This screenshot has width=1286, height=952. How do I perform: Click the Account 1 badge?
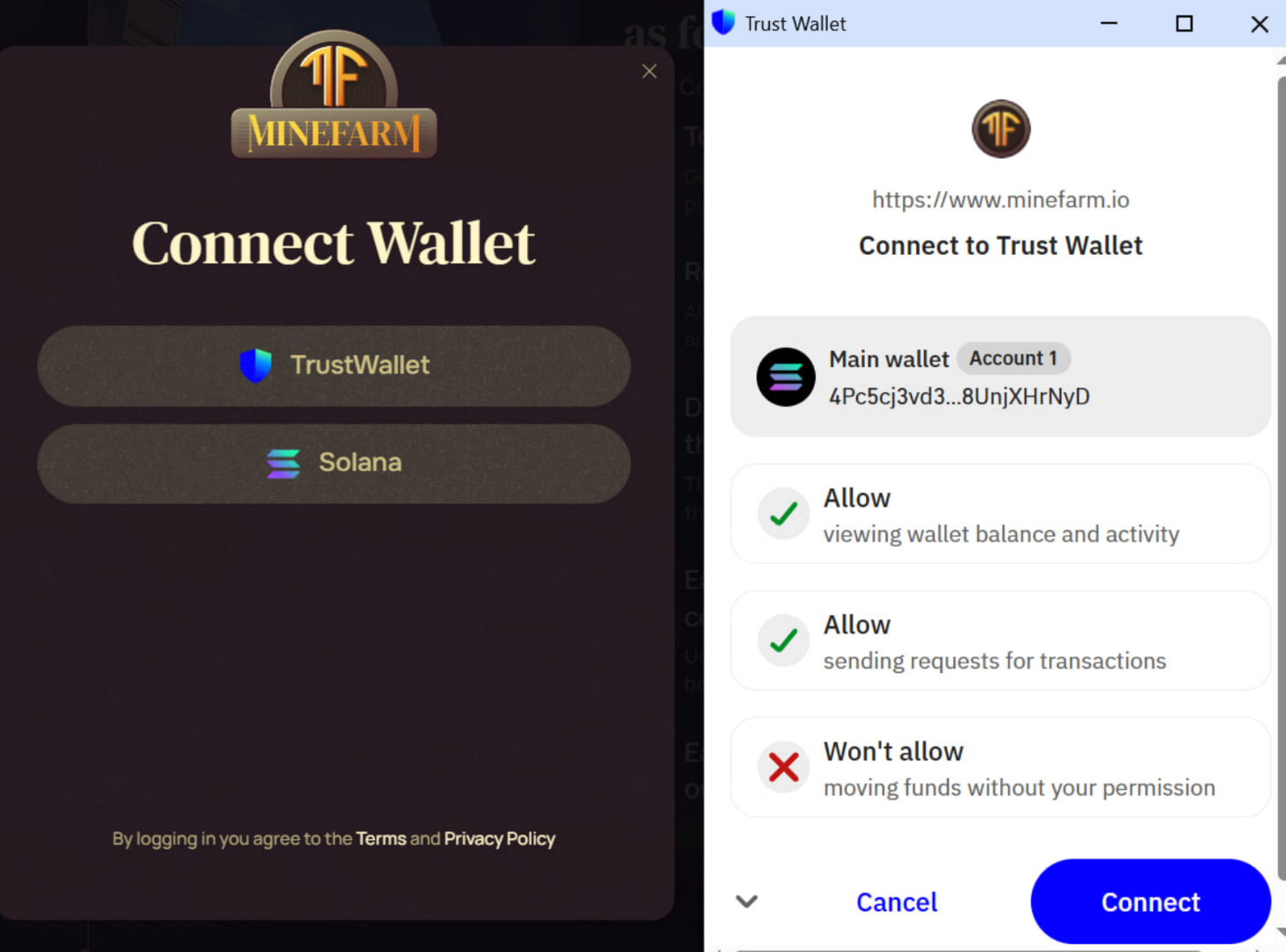tap(1013, 358)
